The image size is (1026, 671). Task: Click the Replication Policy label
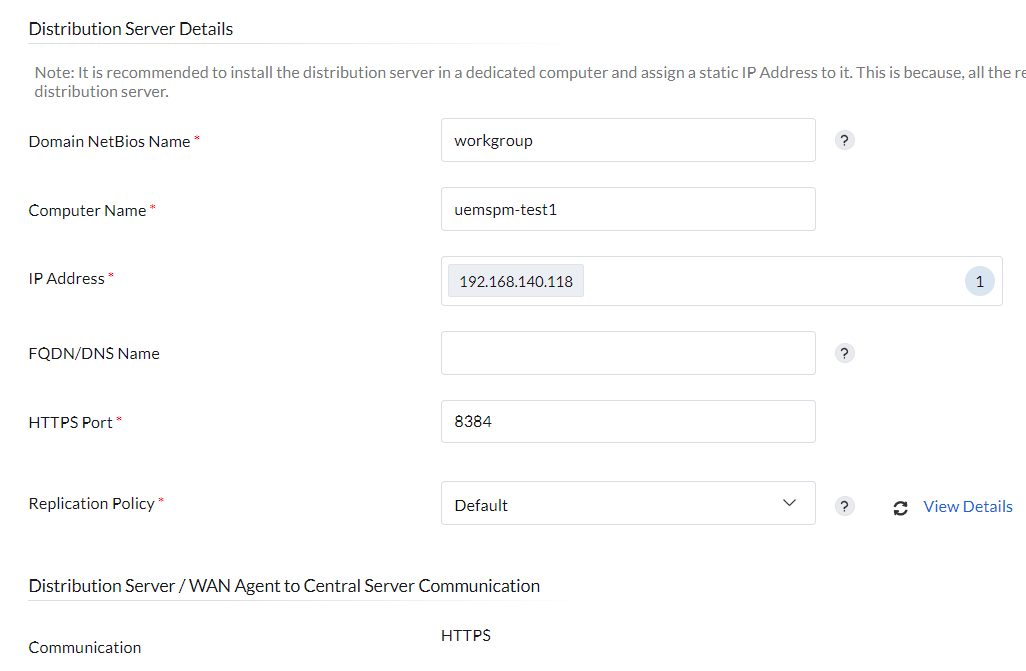[91, 504]
